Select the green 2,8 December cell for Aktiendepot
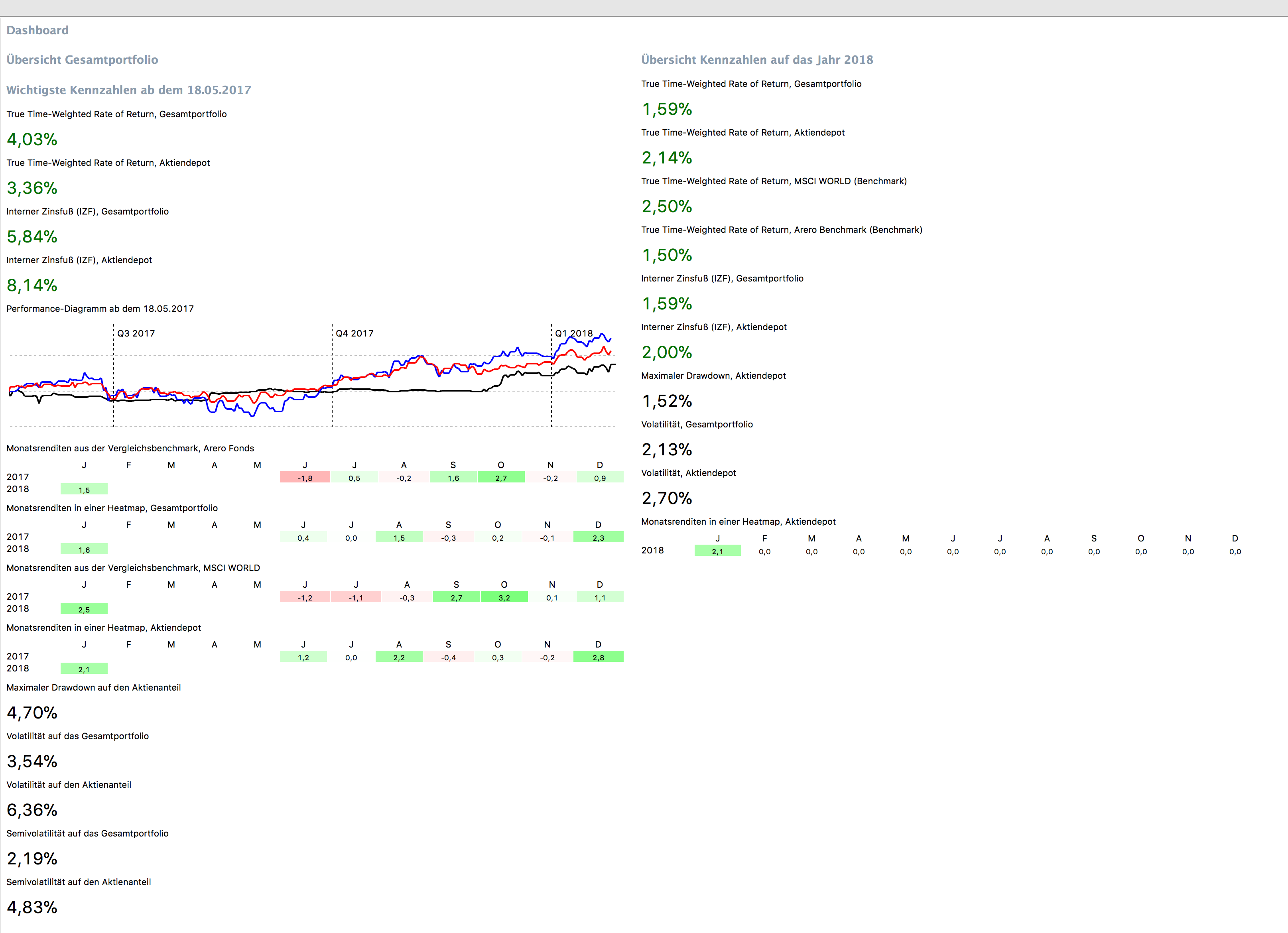 598,657
